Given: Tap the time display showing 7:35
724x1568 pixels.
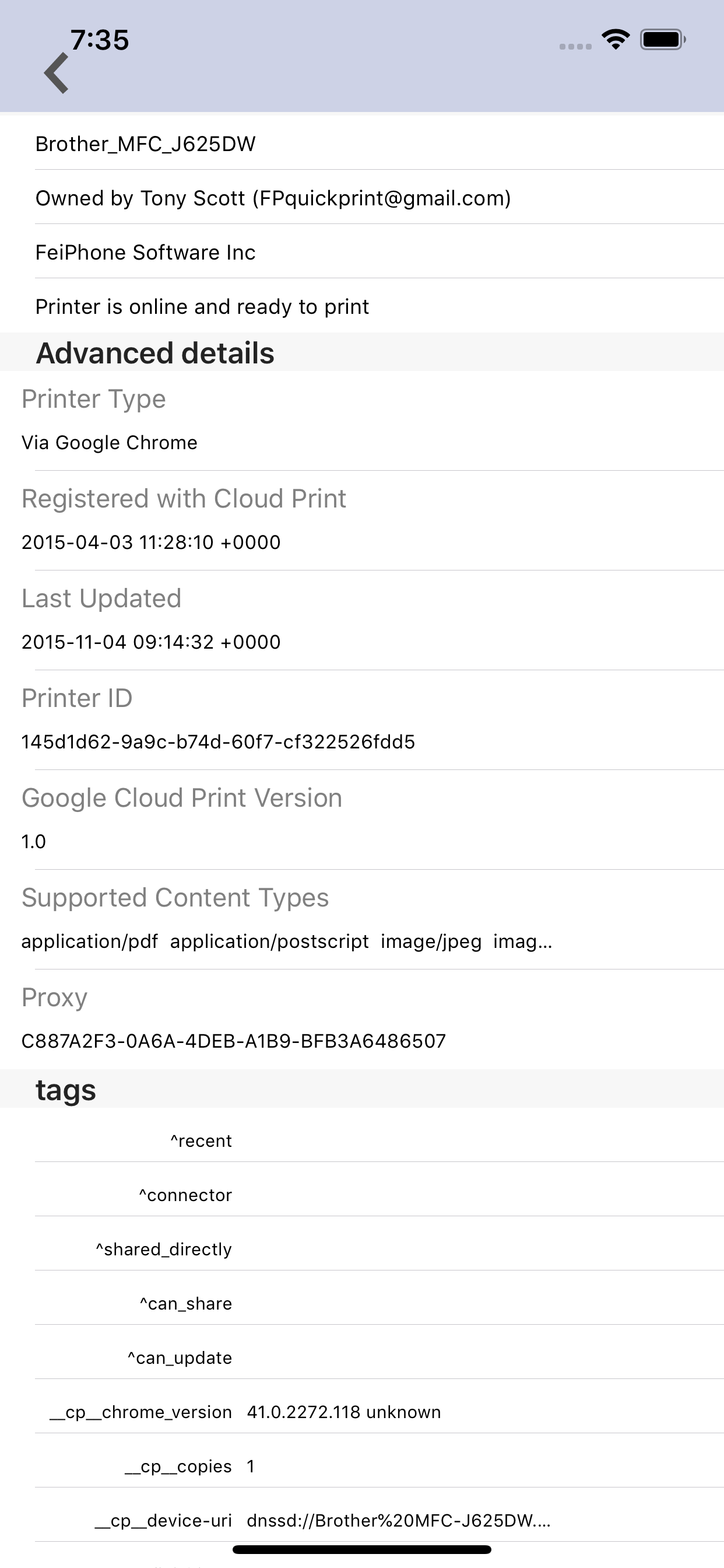Looking at the screenshot, I should pyautogui.click(x=99, y=40).
